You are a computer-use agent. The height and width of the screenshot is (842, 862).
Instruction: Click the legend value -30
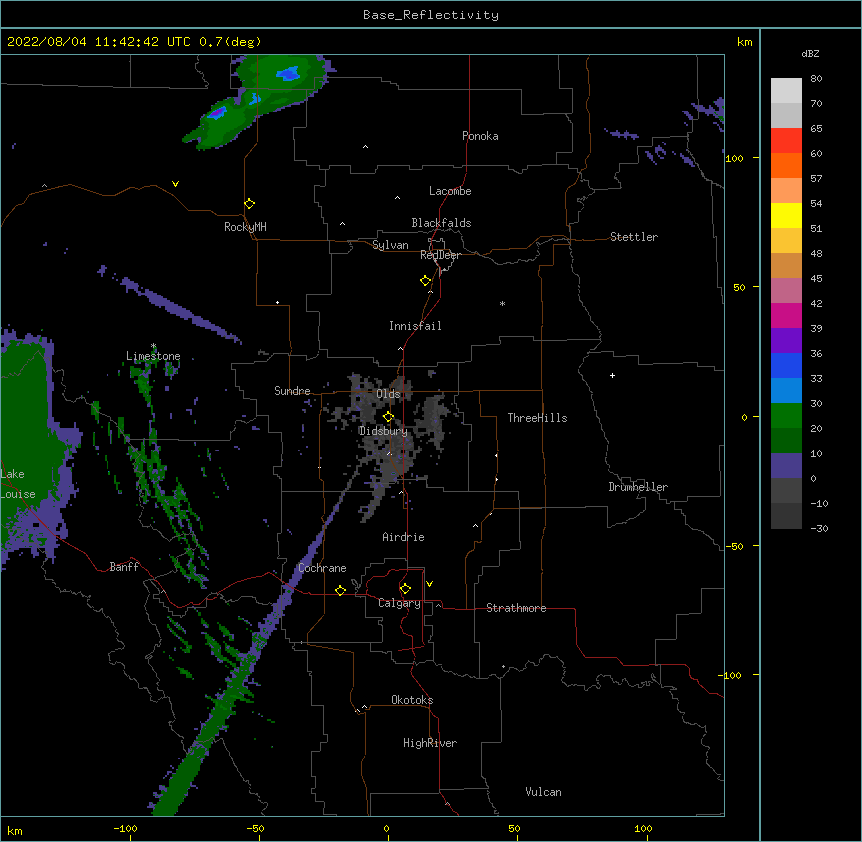[819, 529]
